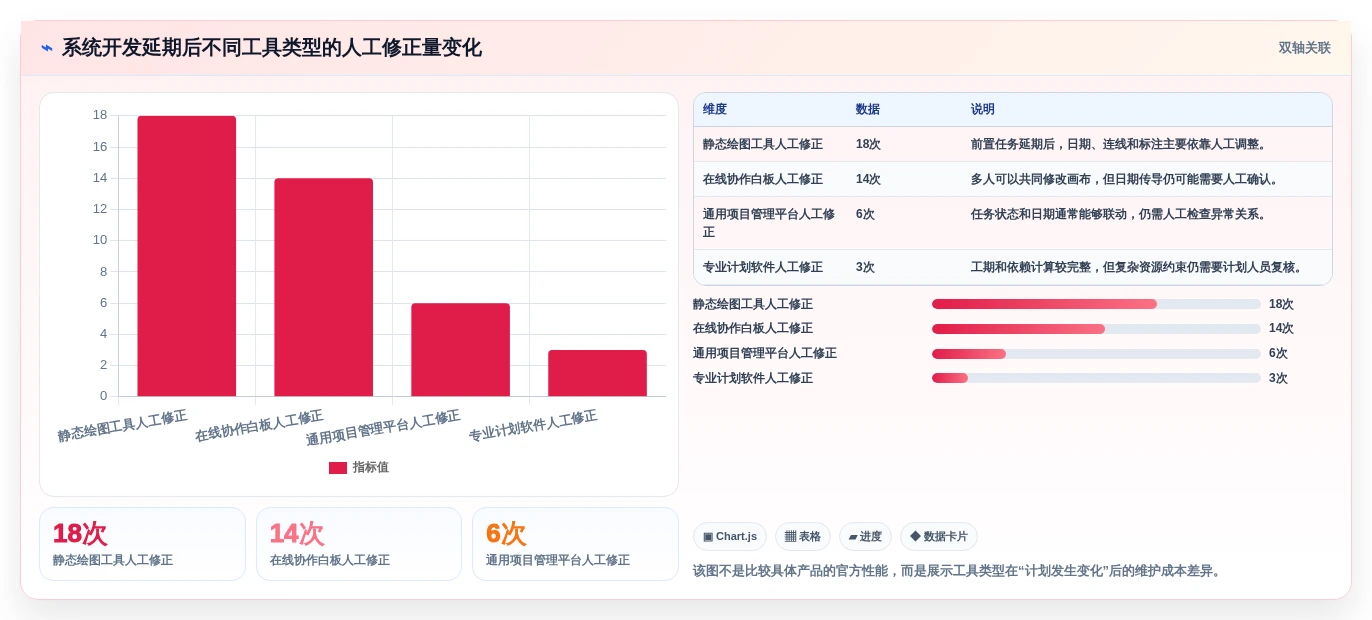Click the 说明 column header
The width and height of the screenshot is (1372, 620).
pyautogui.click(x=983, y=110)
